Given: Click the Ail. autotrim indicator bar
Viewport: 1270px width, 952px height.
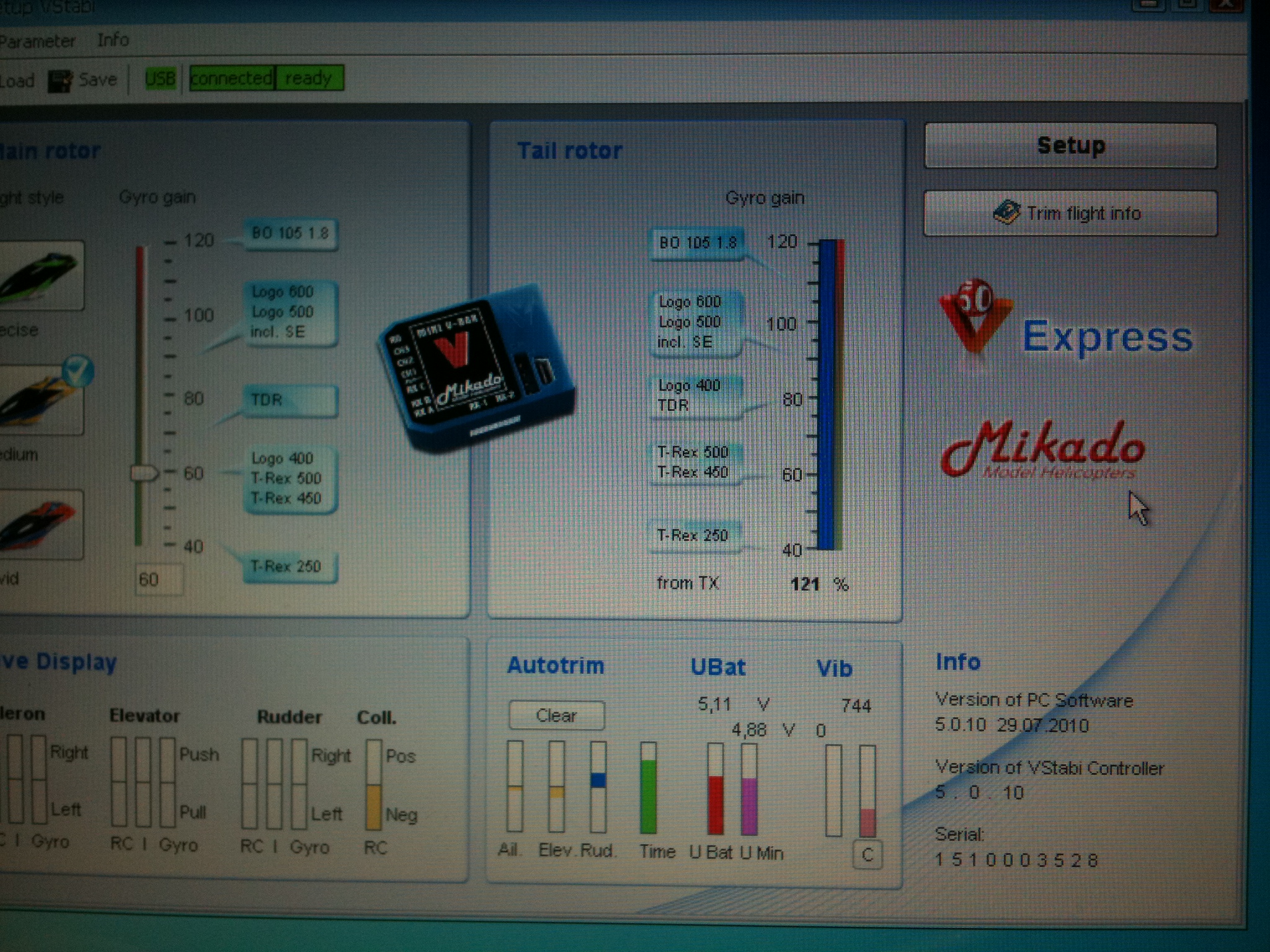Looking at the screenshot, I should click(515, 786).
